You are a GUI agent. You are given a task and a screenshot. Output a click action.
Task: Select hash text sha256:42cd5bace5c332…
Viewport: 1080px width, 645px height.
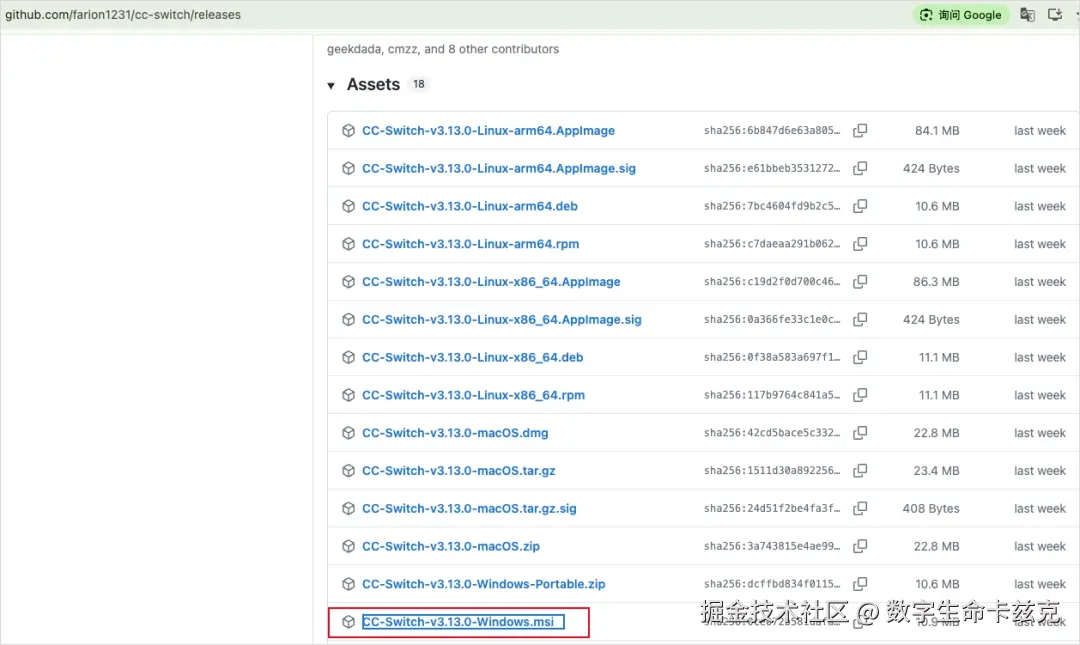point(772,433)
